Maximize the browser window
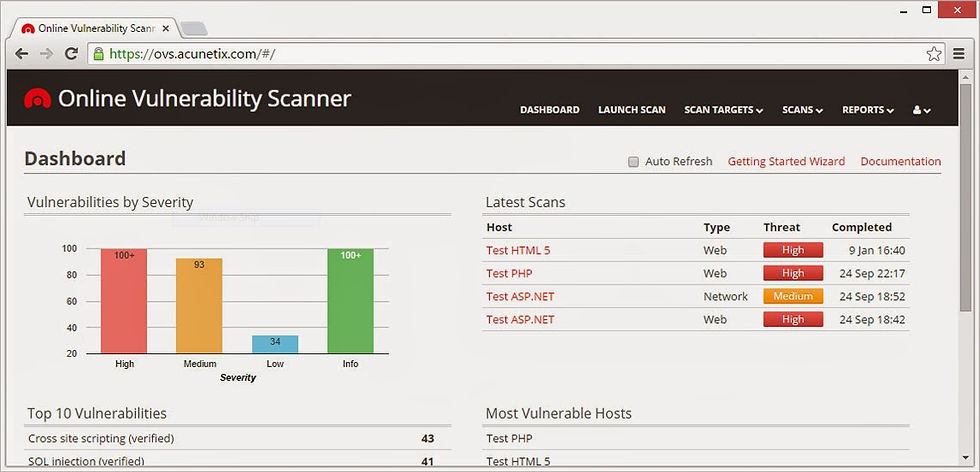The image size is (980, 472). coord(928,9)
